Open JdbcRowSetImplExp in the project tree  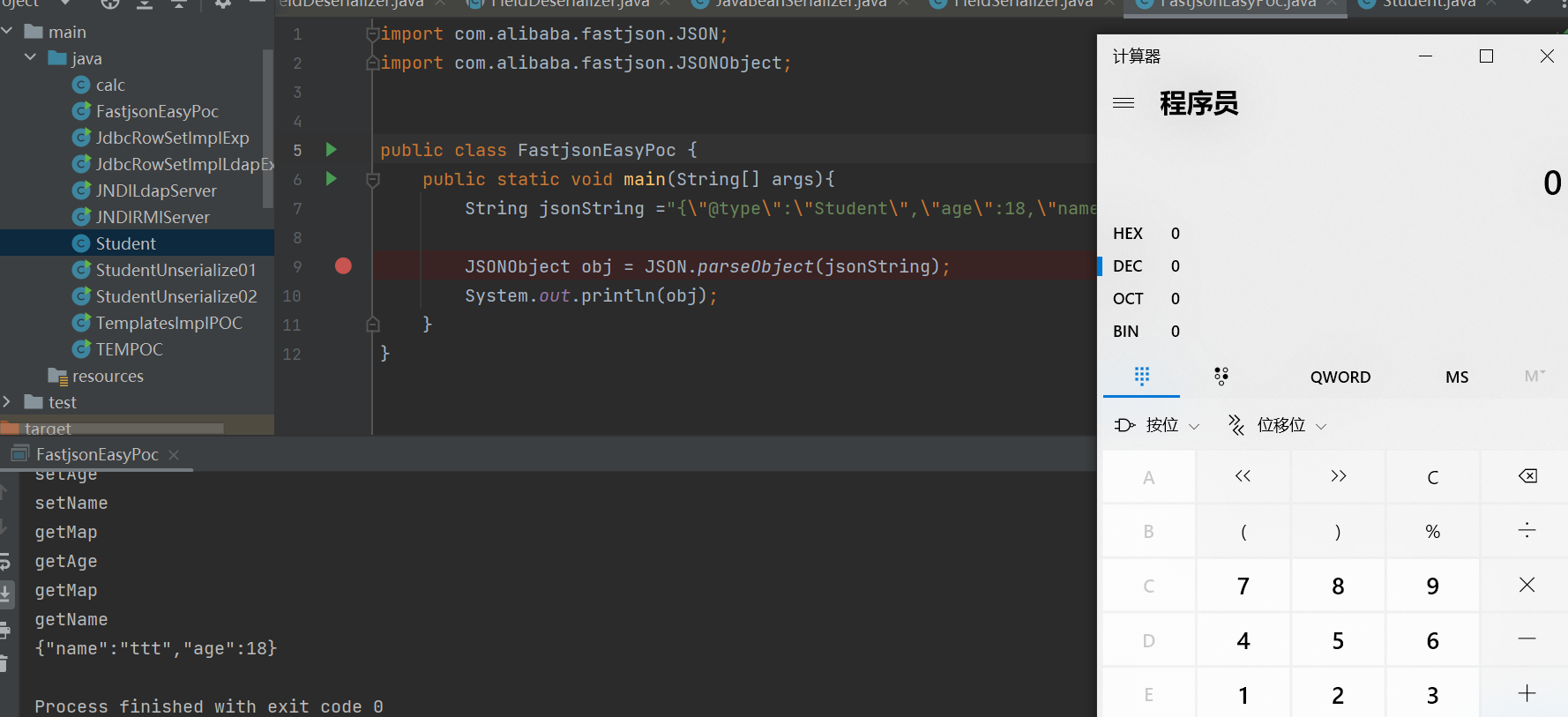pos(172,138)
